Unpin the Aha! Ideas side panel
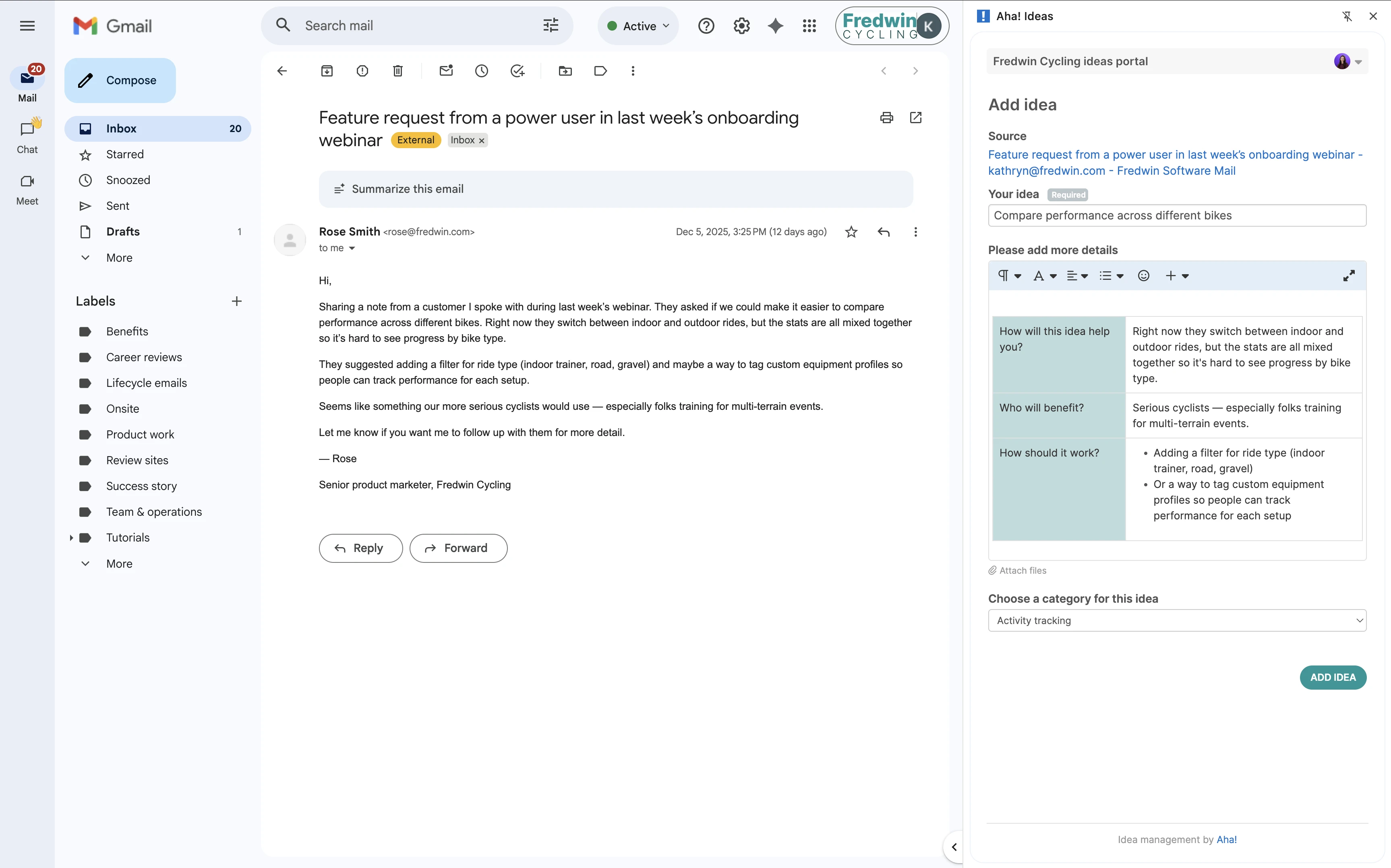The height and width of the screenshot is (868, 1391). coord(1347,16)
